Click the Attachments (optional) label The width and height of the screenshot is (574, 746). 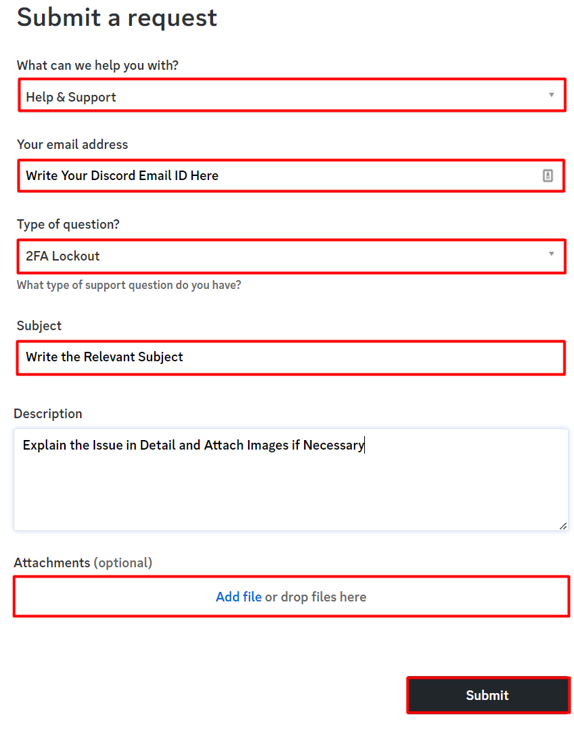(x=83, y=562)
